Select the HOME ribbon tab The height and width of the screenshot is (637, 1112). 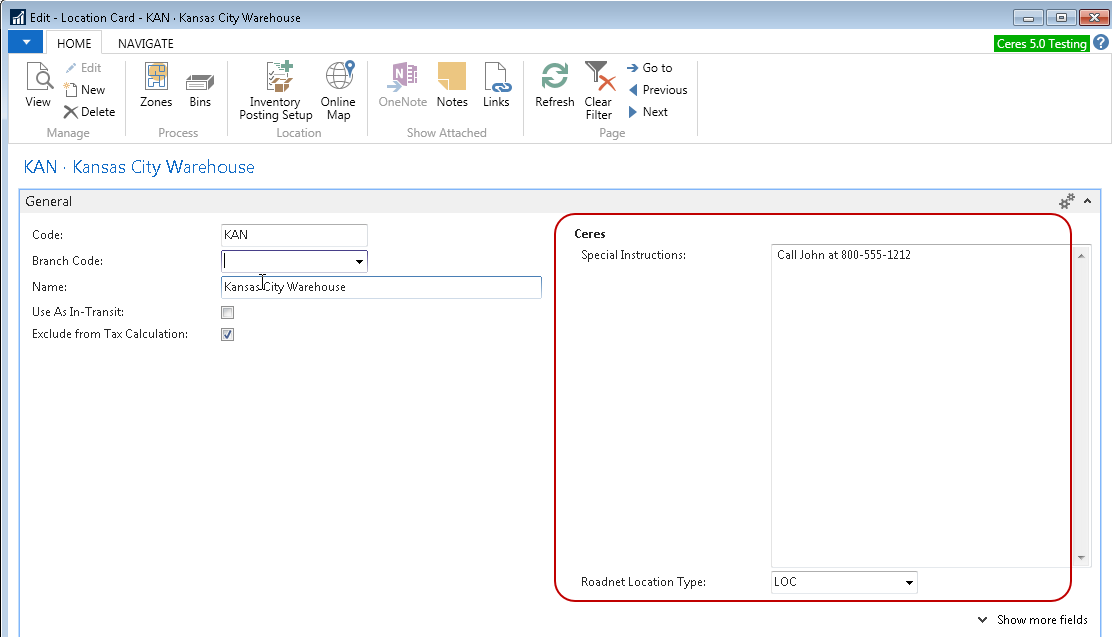74,44
